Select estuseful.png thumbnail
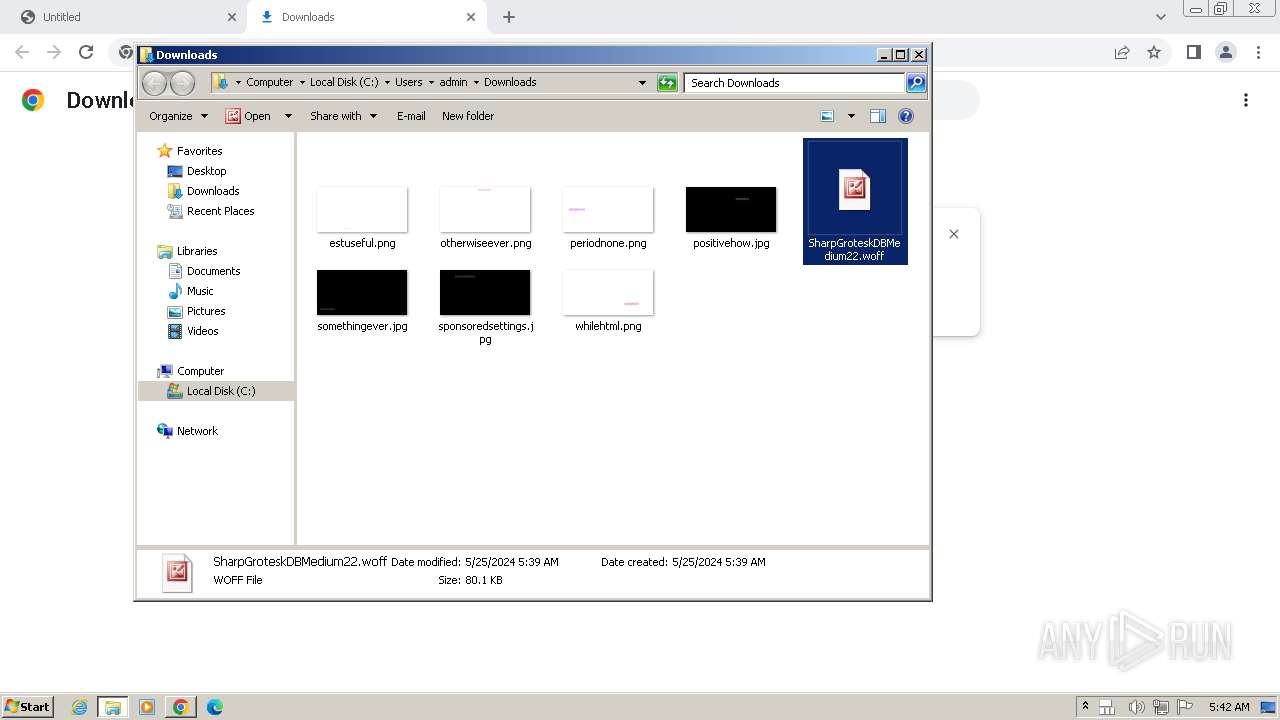This screenshot has height=720, width=1280. coord(362,209)
